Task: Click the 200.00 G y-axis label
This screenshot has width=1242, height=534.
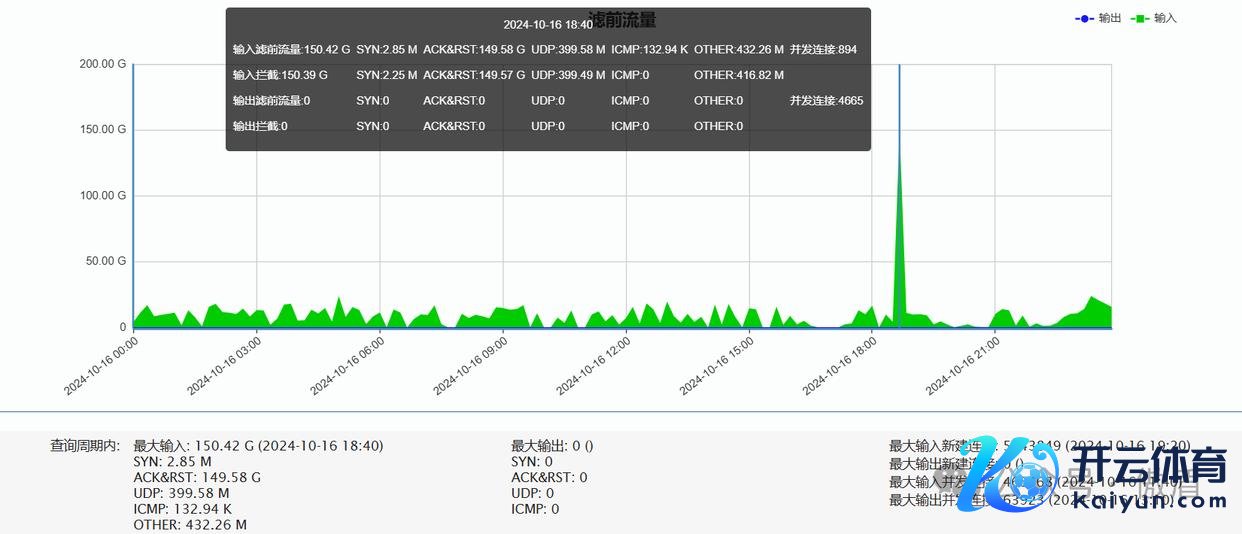Action: (x=102, y=64)
